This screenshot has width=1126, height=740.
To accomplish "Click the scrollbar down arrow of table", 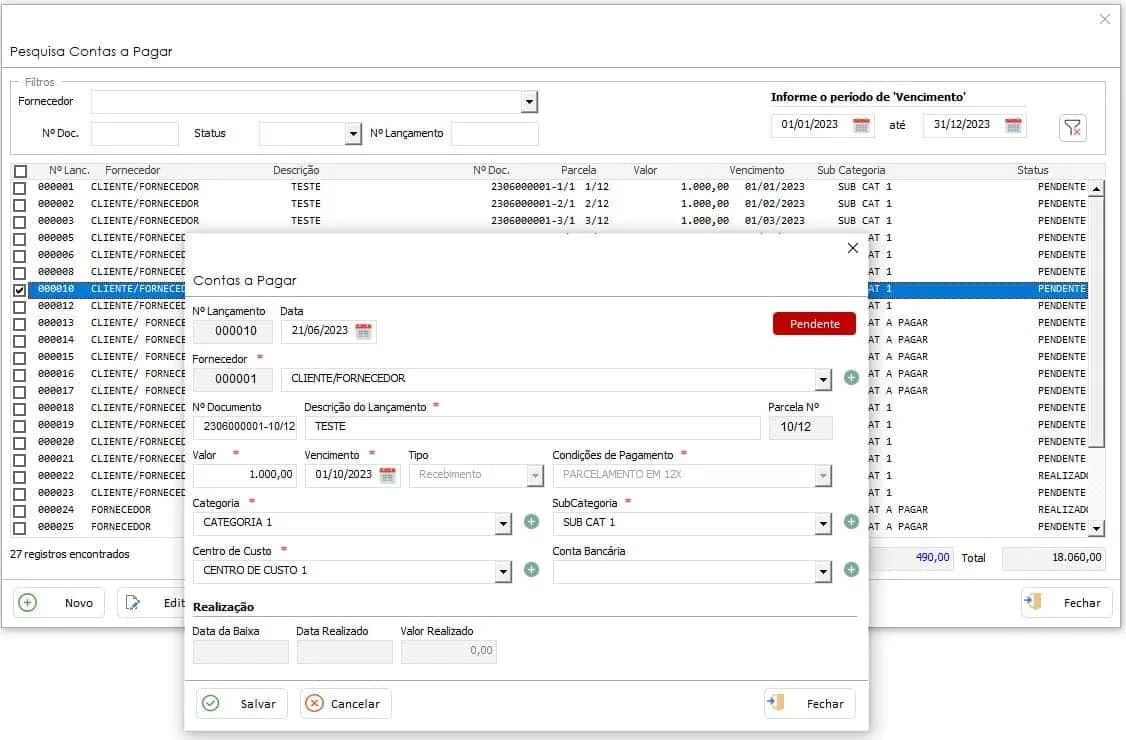I will (x=1096, y=528).
